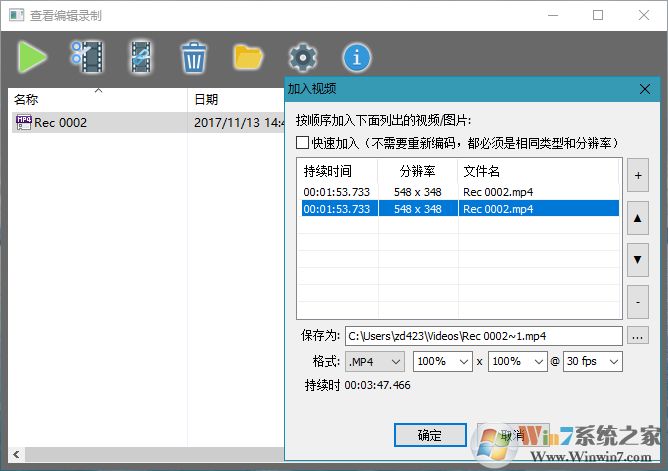
Task: Click the browse ... button for save path
Action: pyautogui.click(x=638, y=336)
